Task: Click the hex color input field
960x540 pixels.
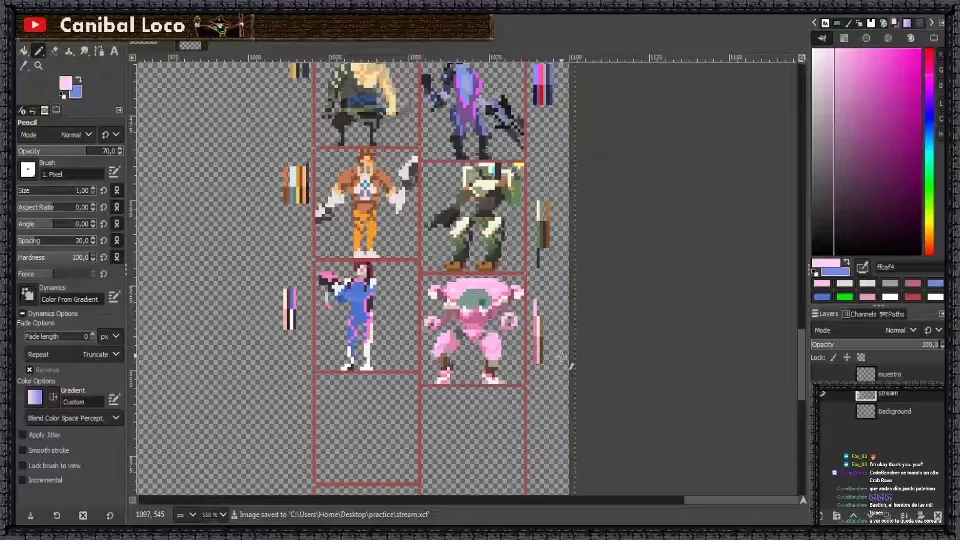Action: click(x=909, y=267)
